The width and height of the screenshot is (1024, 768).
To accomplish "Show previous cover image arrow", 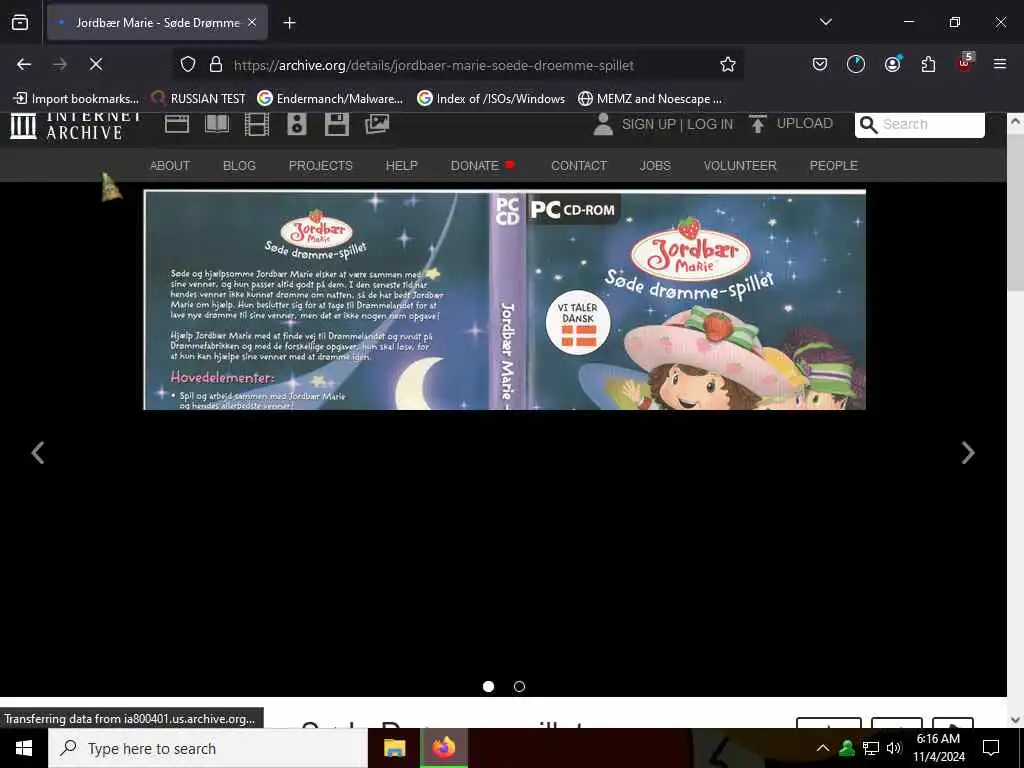I will click(x=38, y=453).
